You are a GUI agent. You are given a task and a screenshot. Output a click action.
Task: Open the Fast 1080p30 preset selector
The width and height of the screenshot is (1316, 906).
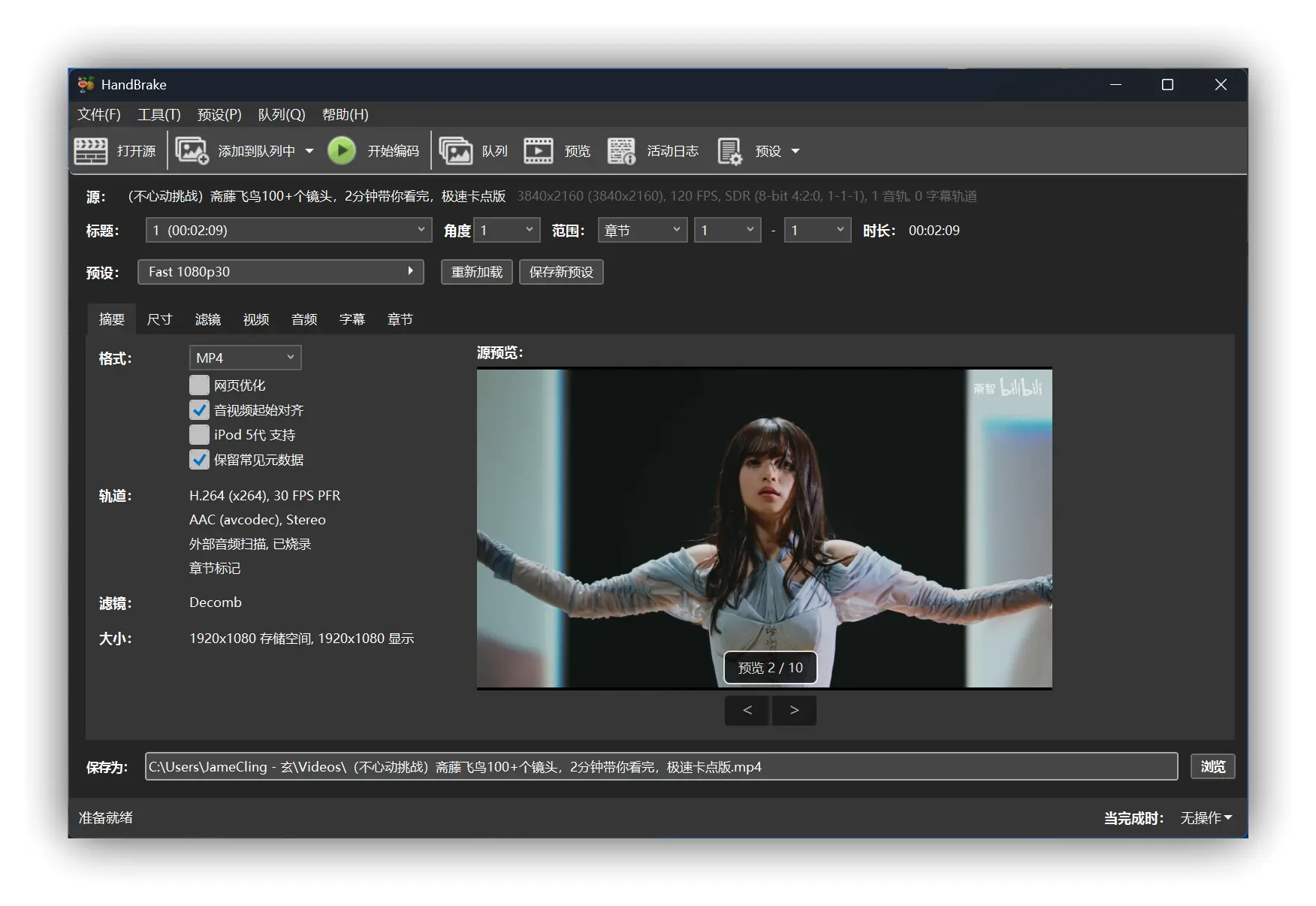pyautogui.click(x=281, y=272)
